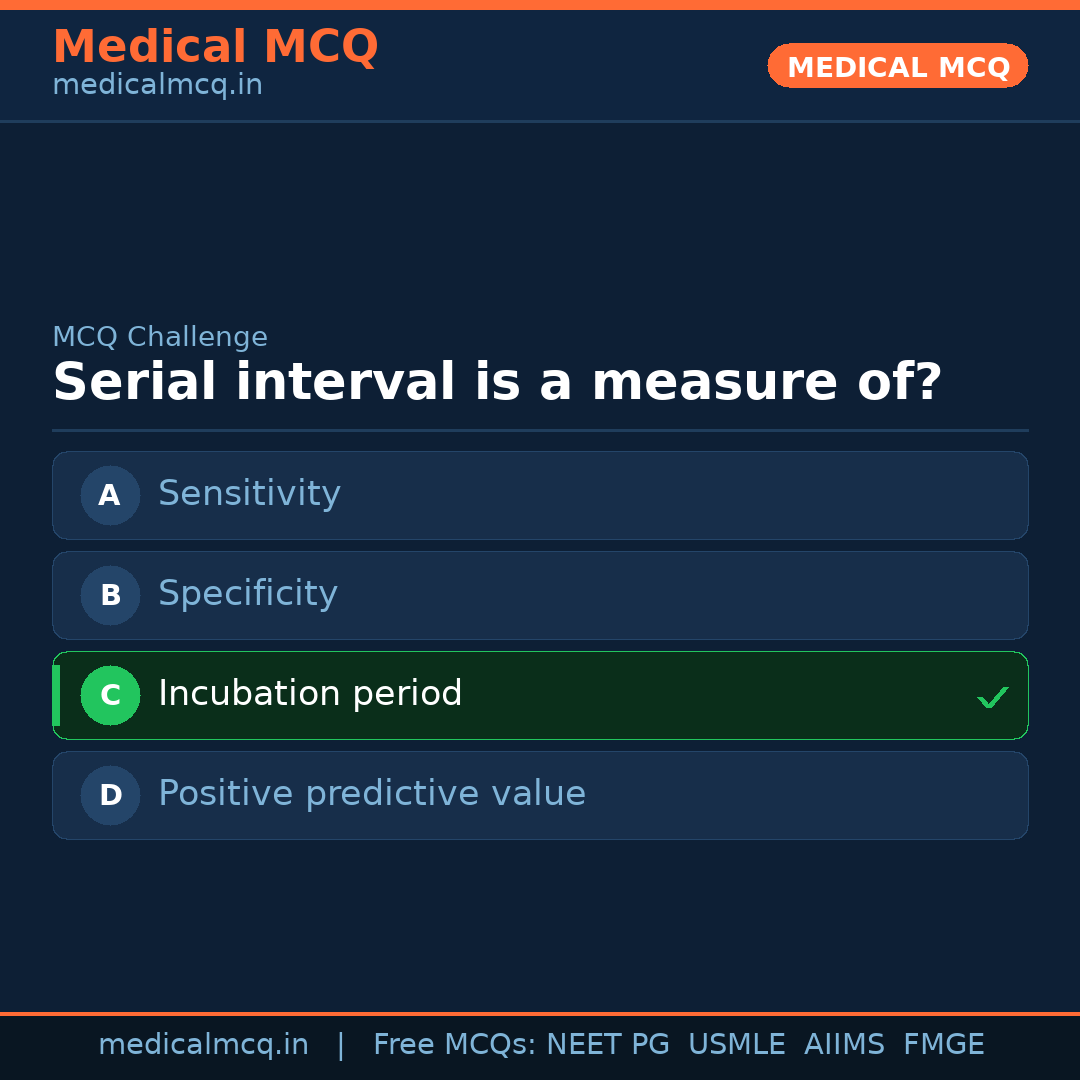This screenshot has height=1080, width=1080.
Task: Click the AIIMS footer text
Action: coord(844,1045)
